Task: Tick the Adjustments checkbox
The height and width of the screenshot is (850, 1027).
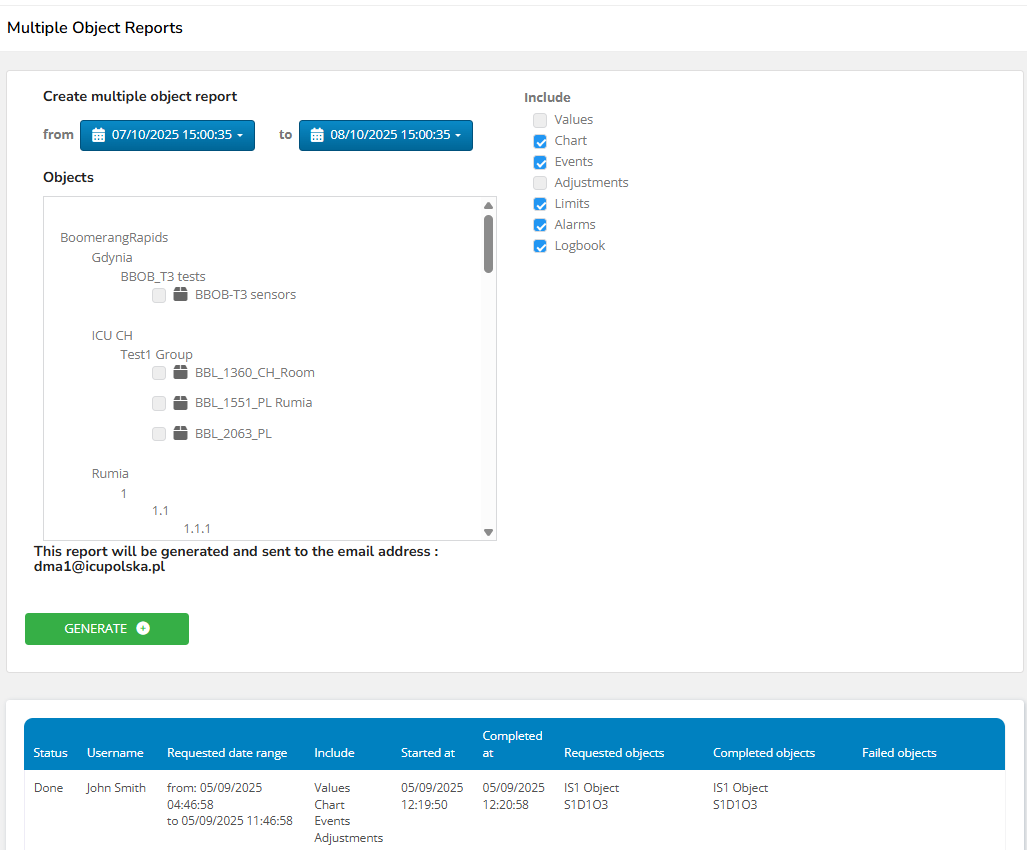Action: (x=540, y=183)
